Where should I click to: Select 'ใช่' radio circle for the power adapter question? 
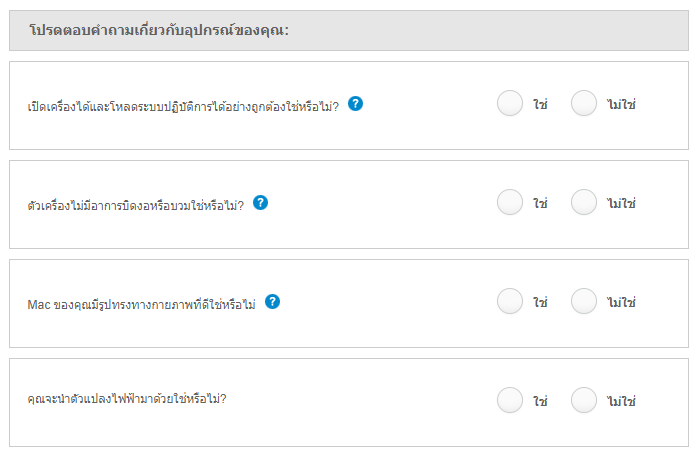click(510, 400)
